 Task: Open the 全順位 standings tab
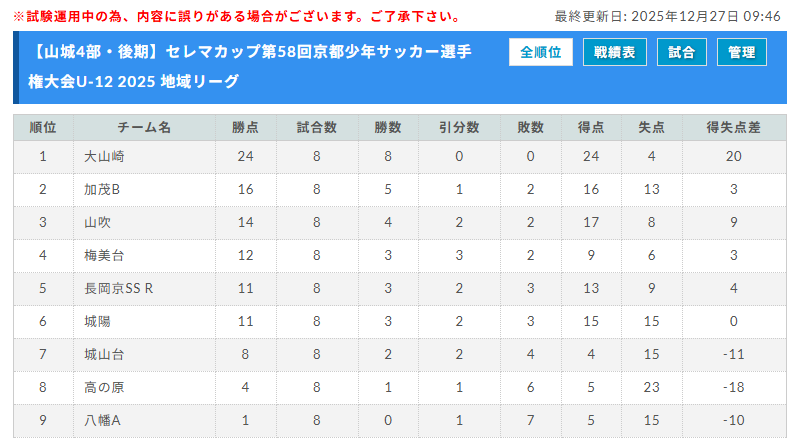pyautogui.click(x=540, y=52)
